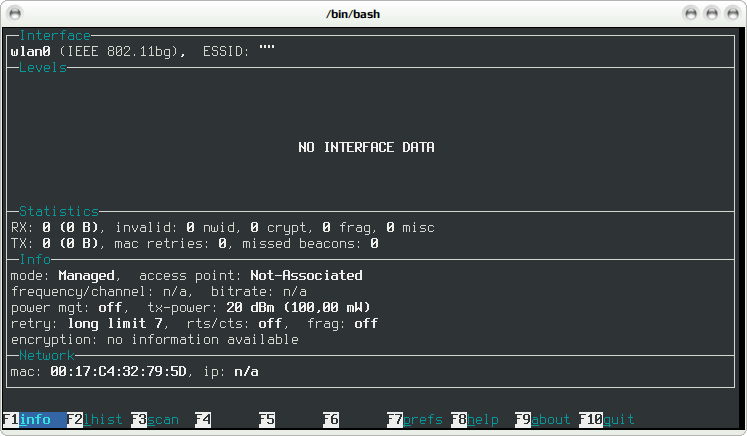This screenshot has height=436, width=747.
Task: Click the Statistics section heading
Action: (x=59, y=211)
